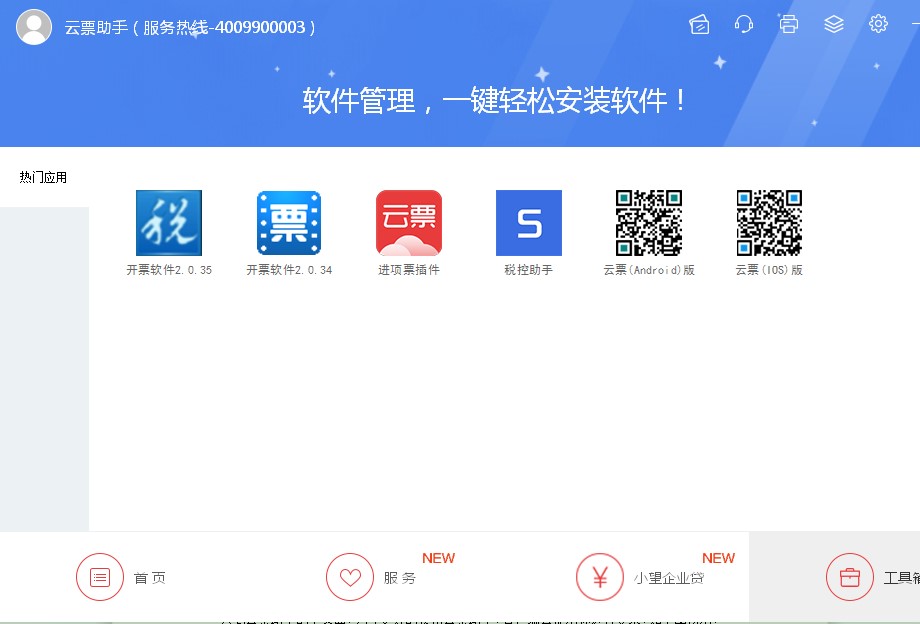Screen dimensions: 920x624
Task: Click the 云票助手 service hotline title
Action: (190, 28)
